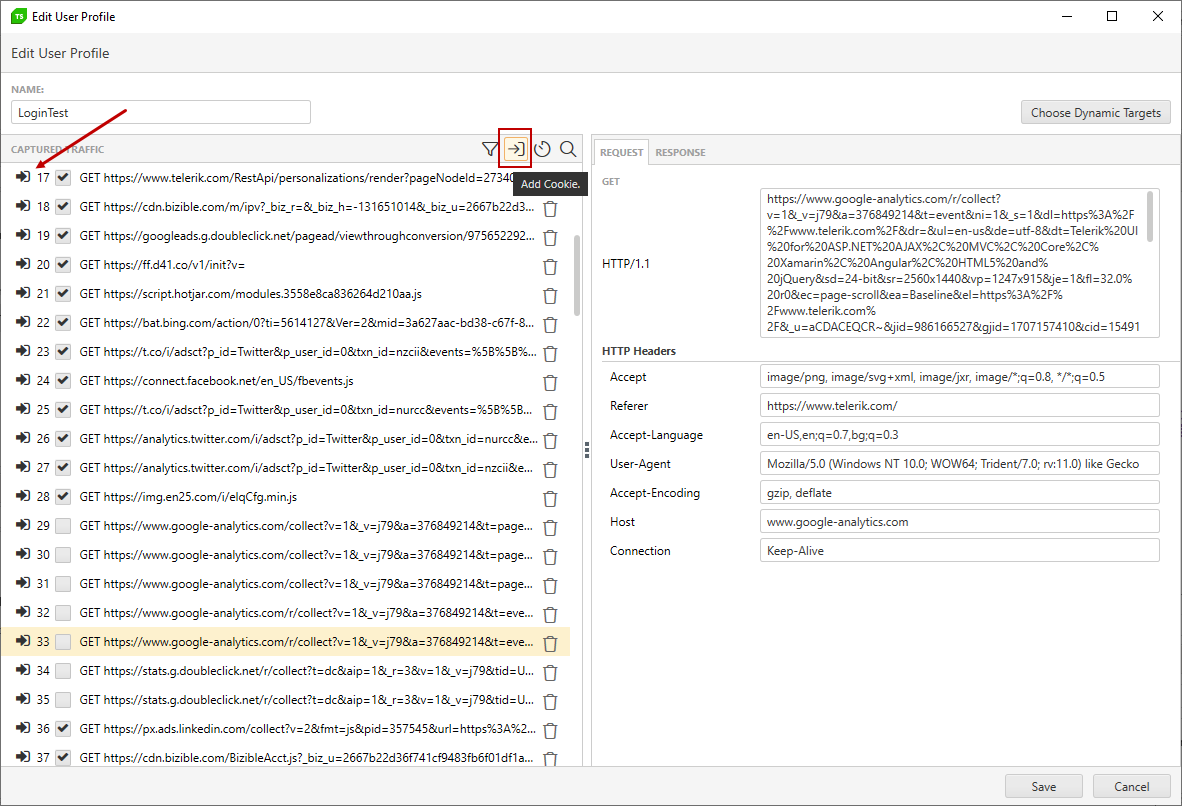Open the search magnifier in Captured Traffic
1182x806 pixels.
(x=568, y=149)
